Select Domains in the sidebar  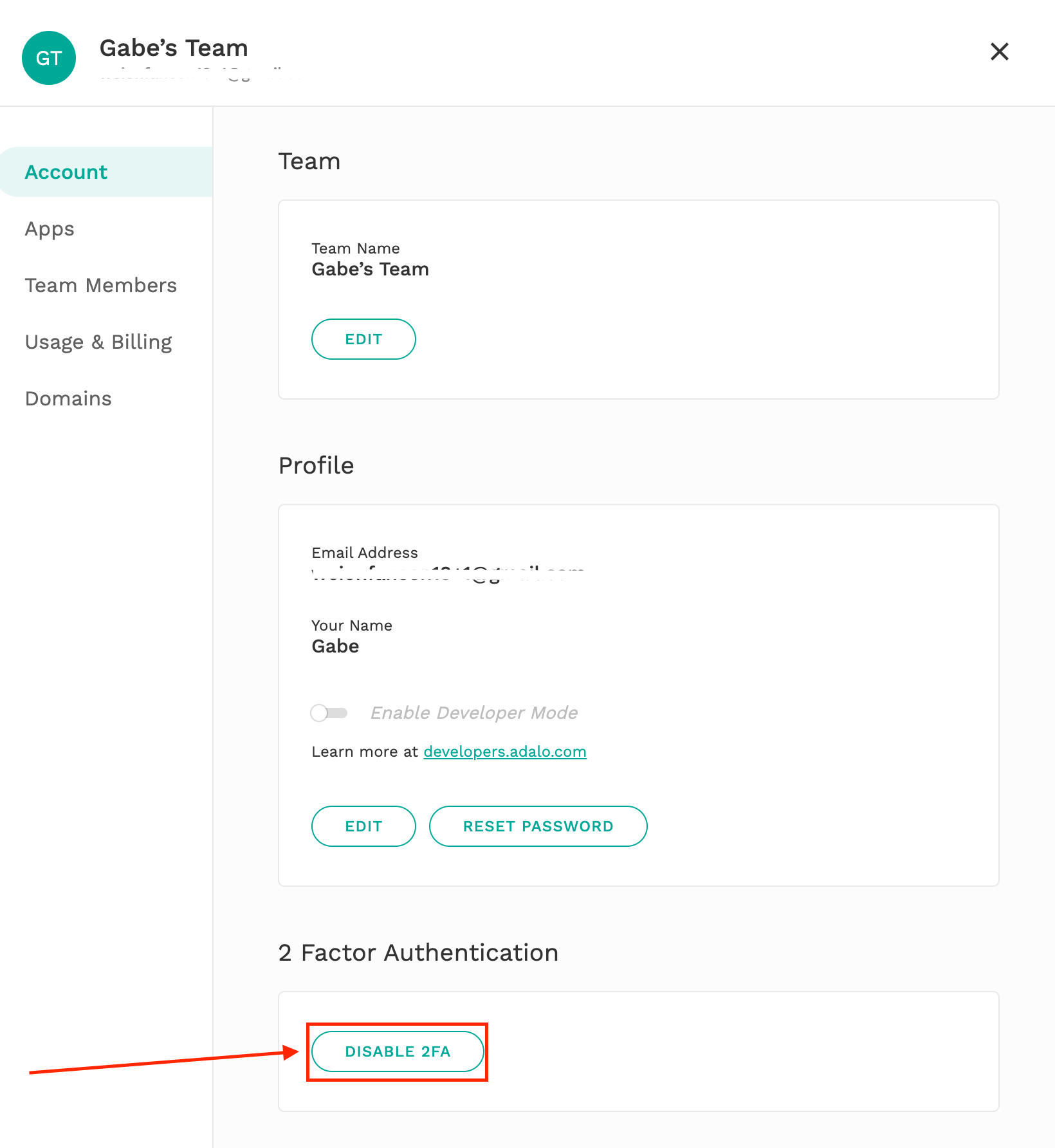[68, 399]
